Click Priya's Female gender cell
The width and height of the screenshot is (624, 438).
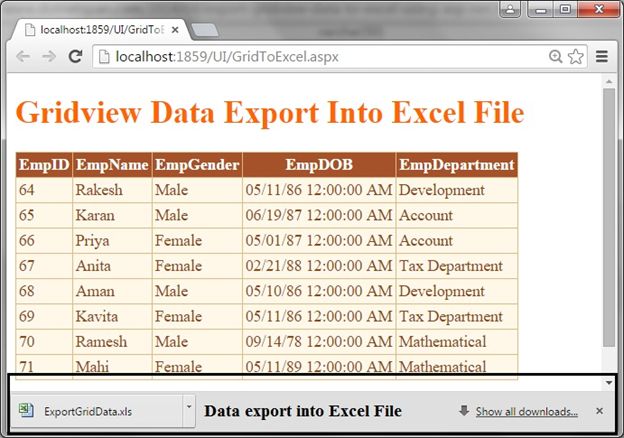click(197, 241)
